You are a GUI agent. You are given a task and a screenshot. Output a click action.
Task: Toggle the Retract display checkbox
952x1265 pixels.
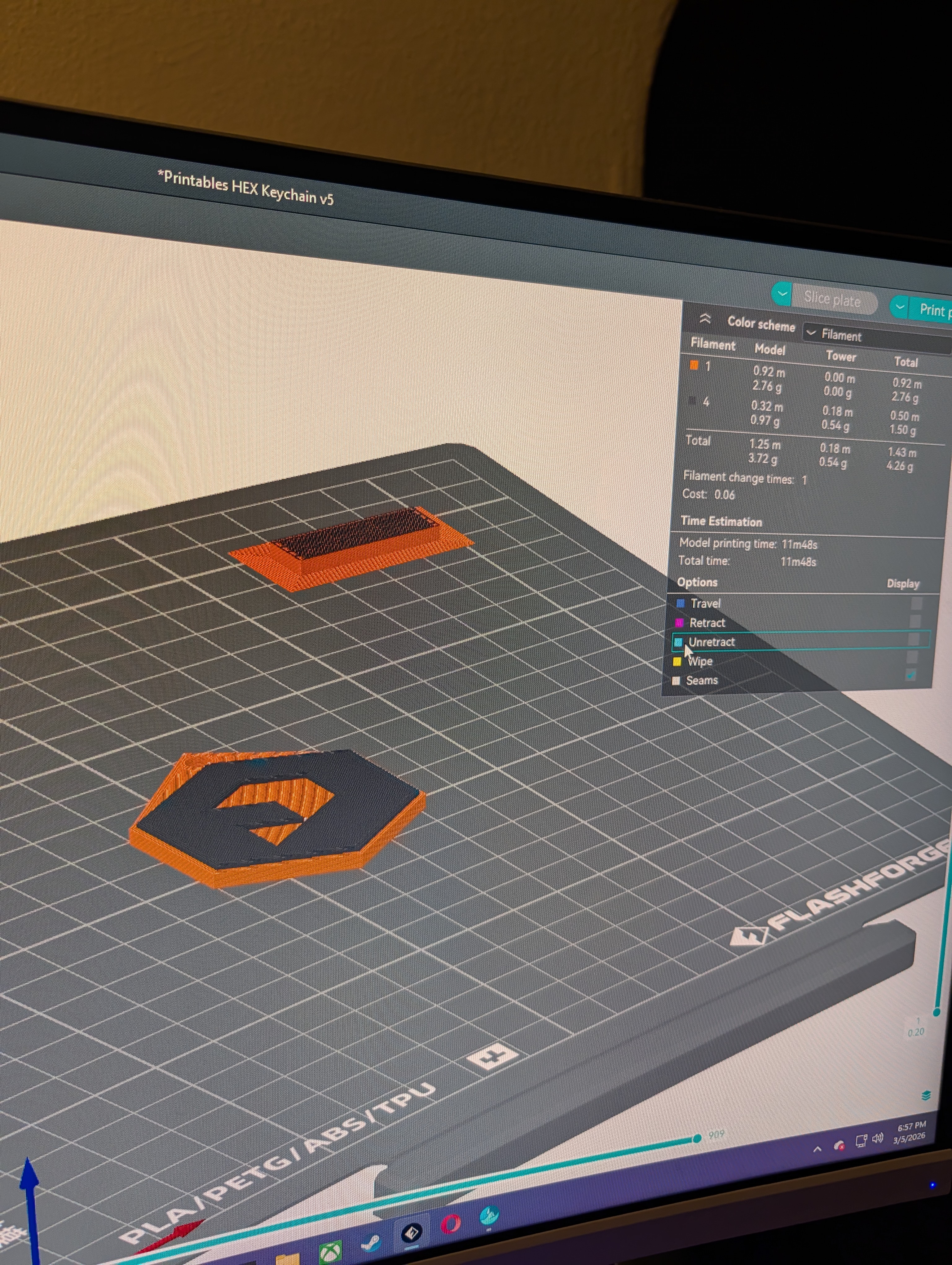coord(915,620)
